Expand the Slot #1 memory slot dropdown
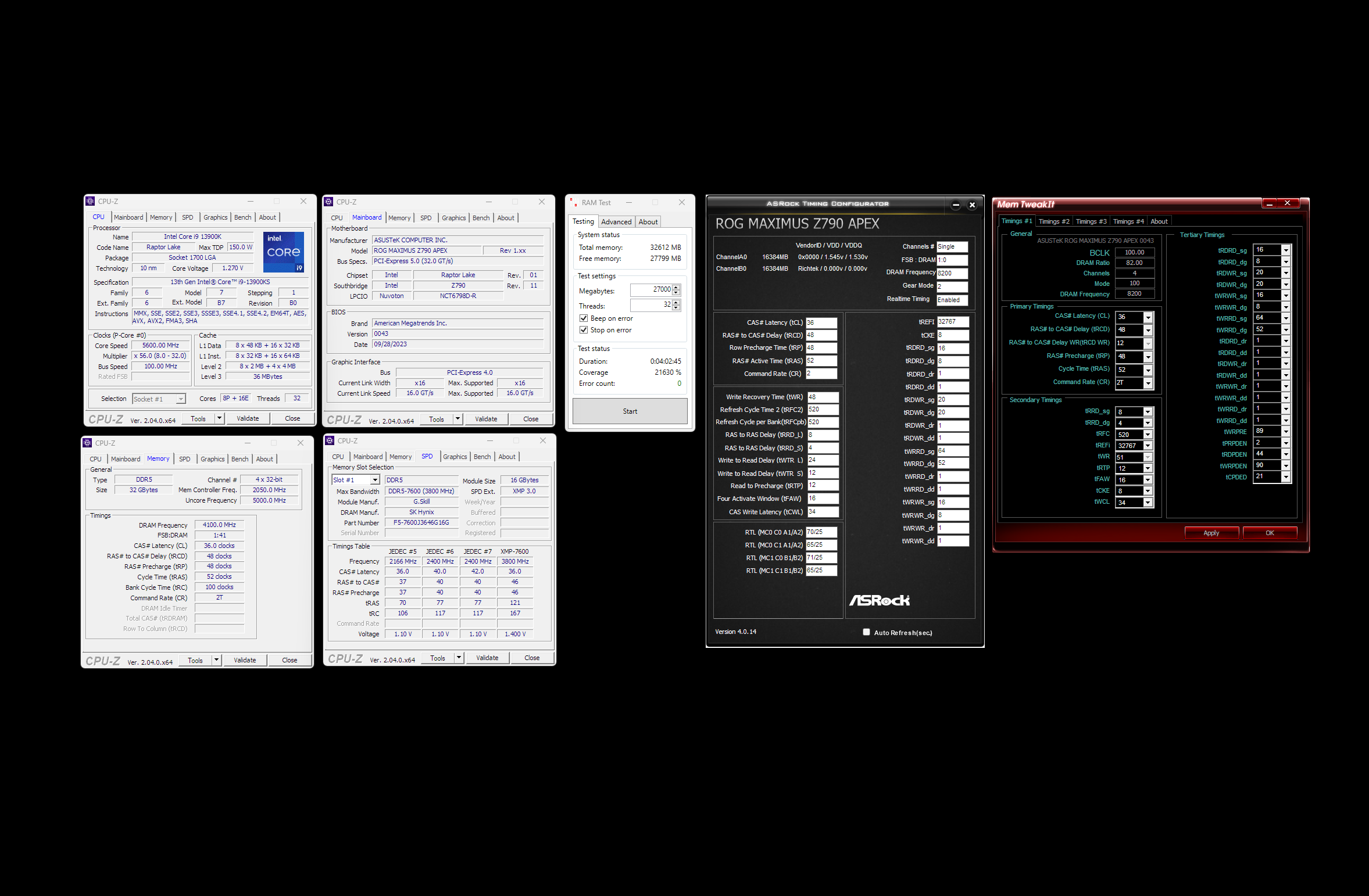Image resolution: width=1369 pixels, height=896 pixels. point(375,480)
